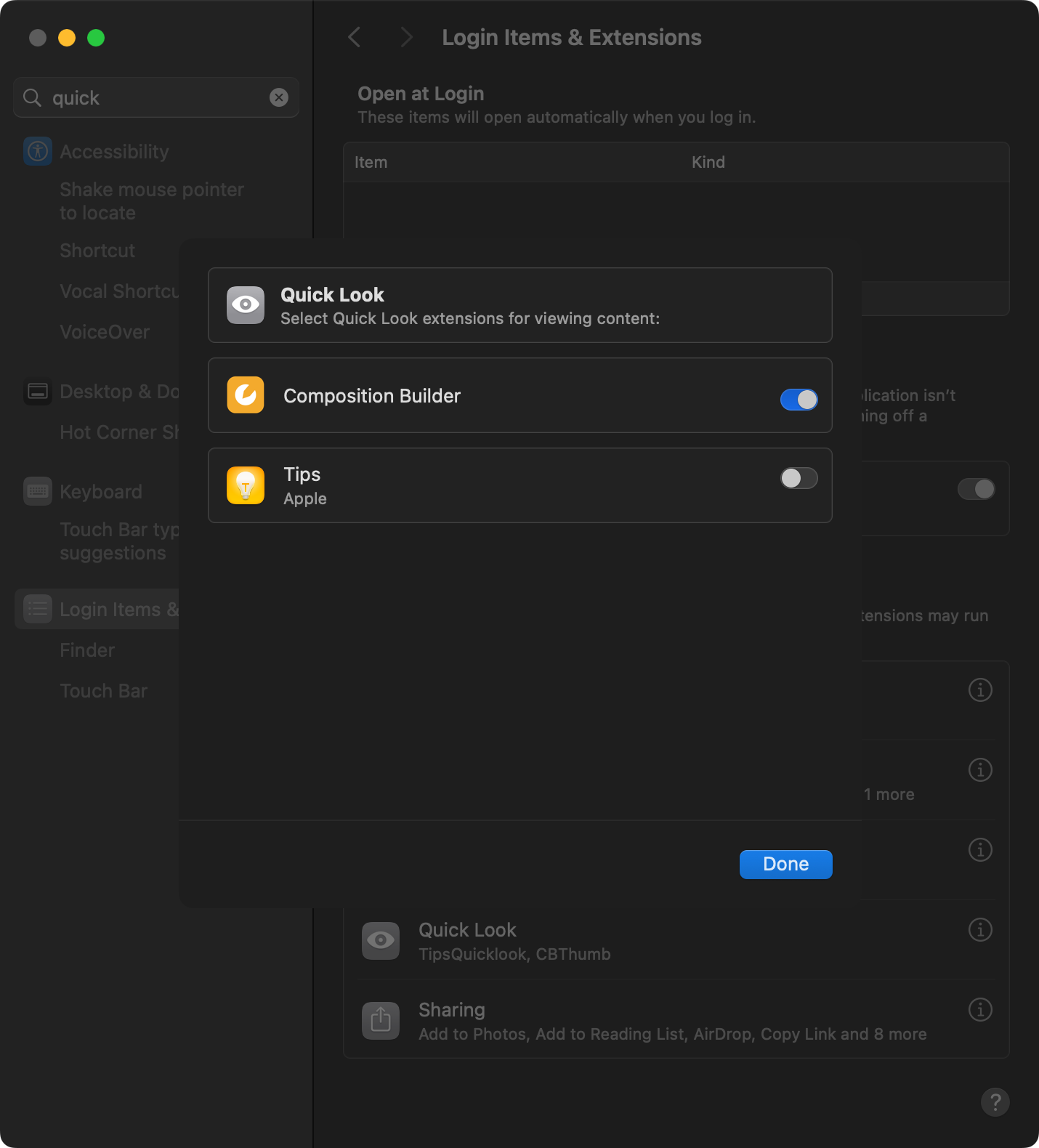Image resolution: width=1039 pixels, height=1148 pixels.
Task: Select the Keyboard icon in the sidebar
Action: coord(38,491)
